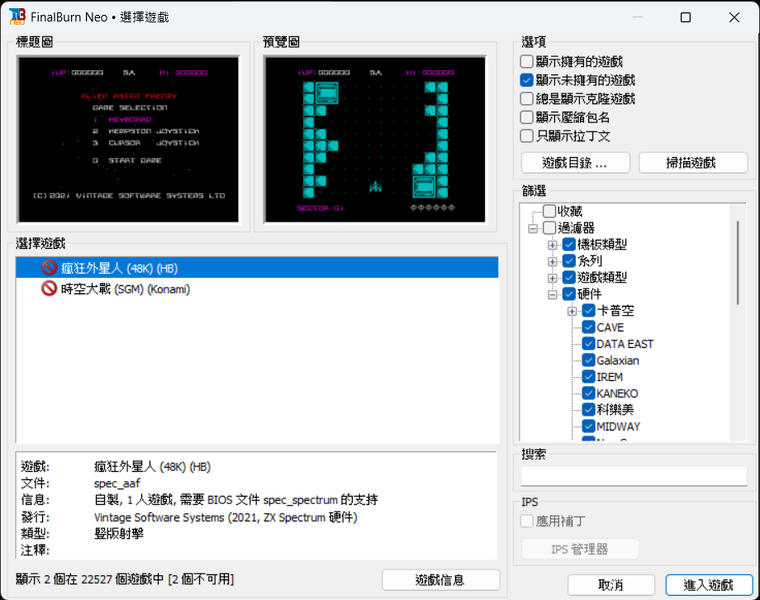Uncheck the 遊戲類型 filter checkbox
The image size is (760, 600).
[569, 277]
